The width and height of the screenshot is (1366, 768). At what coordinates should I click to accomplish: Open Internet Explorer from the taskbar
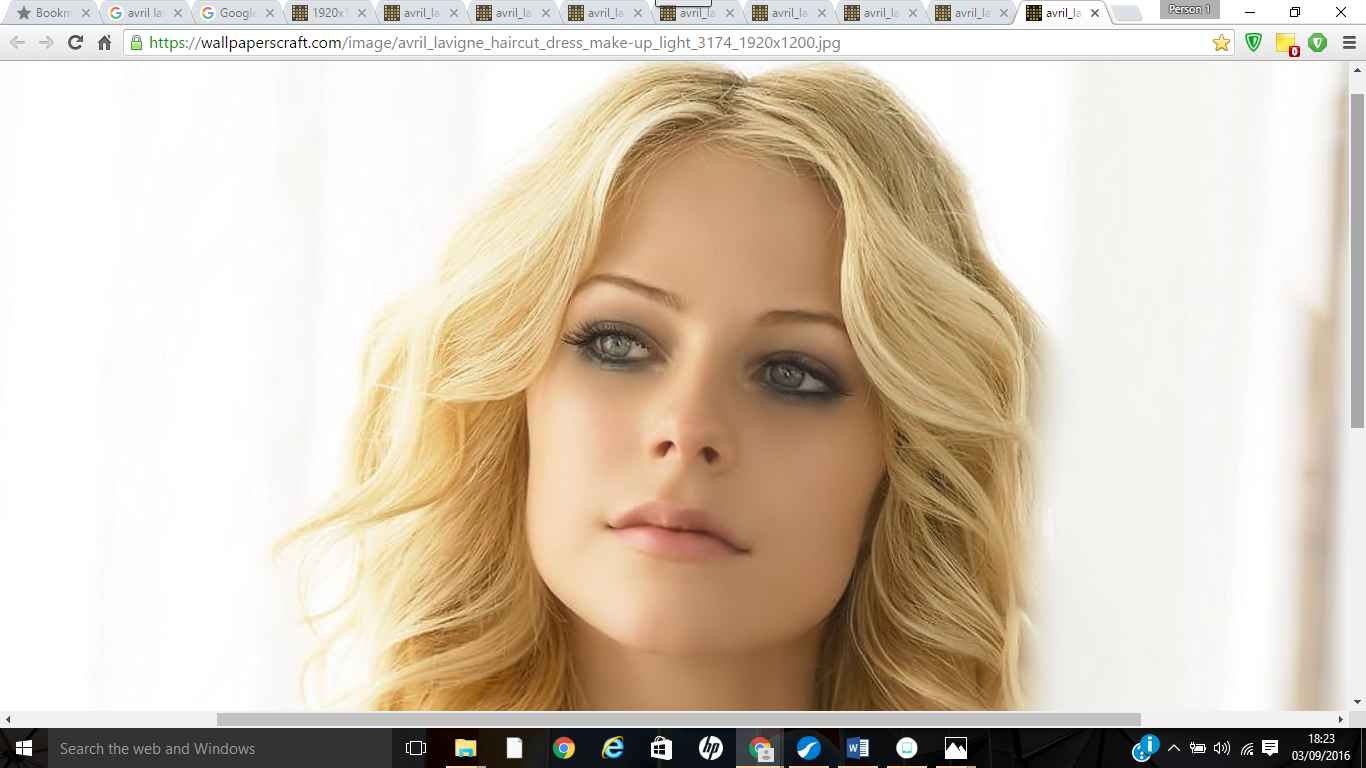pos(613,748)
